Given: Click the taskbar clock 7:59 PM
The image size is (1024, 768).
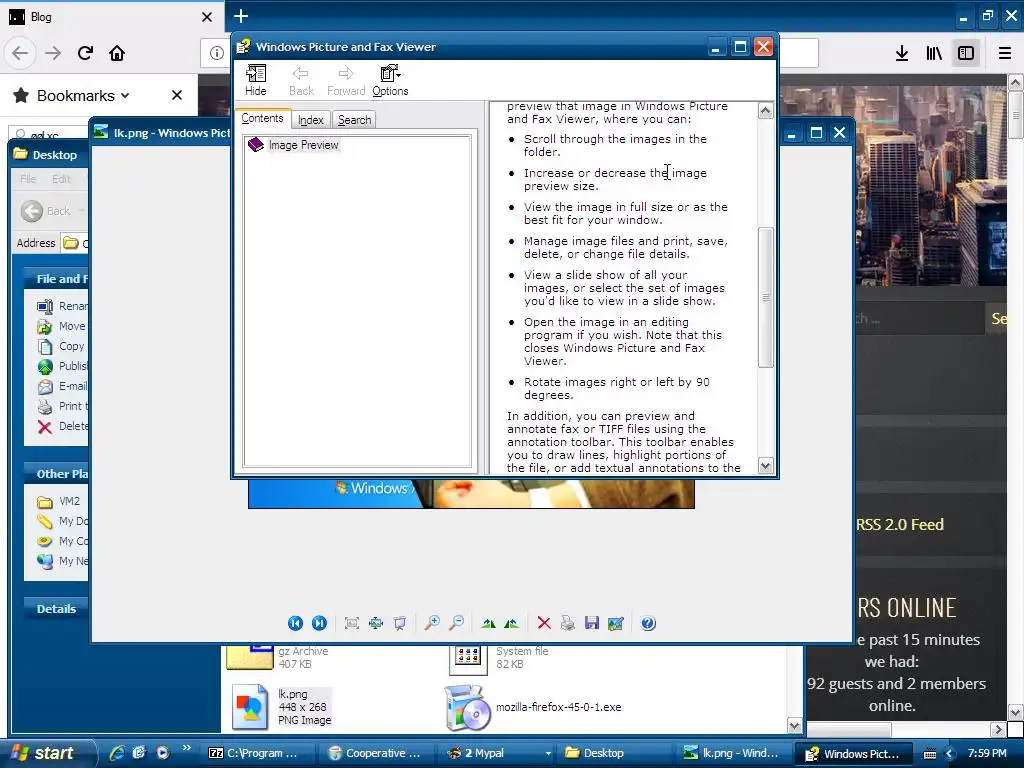Looking at the screenshot, I should coord(987,753).
